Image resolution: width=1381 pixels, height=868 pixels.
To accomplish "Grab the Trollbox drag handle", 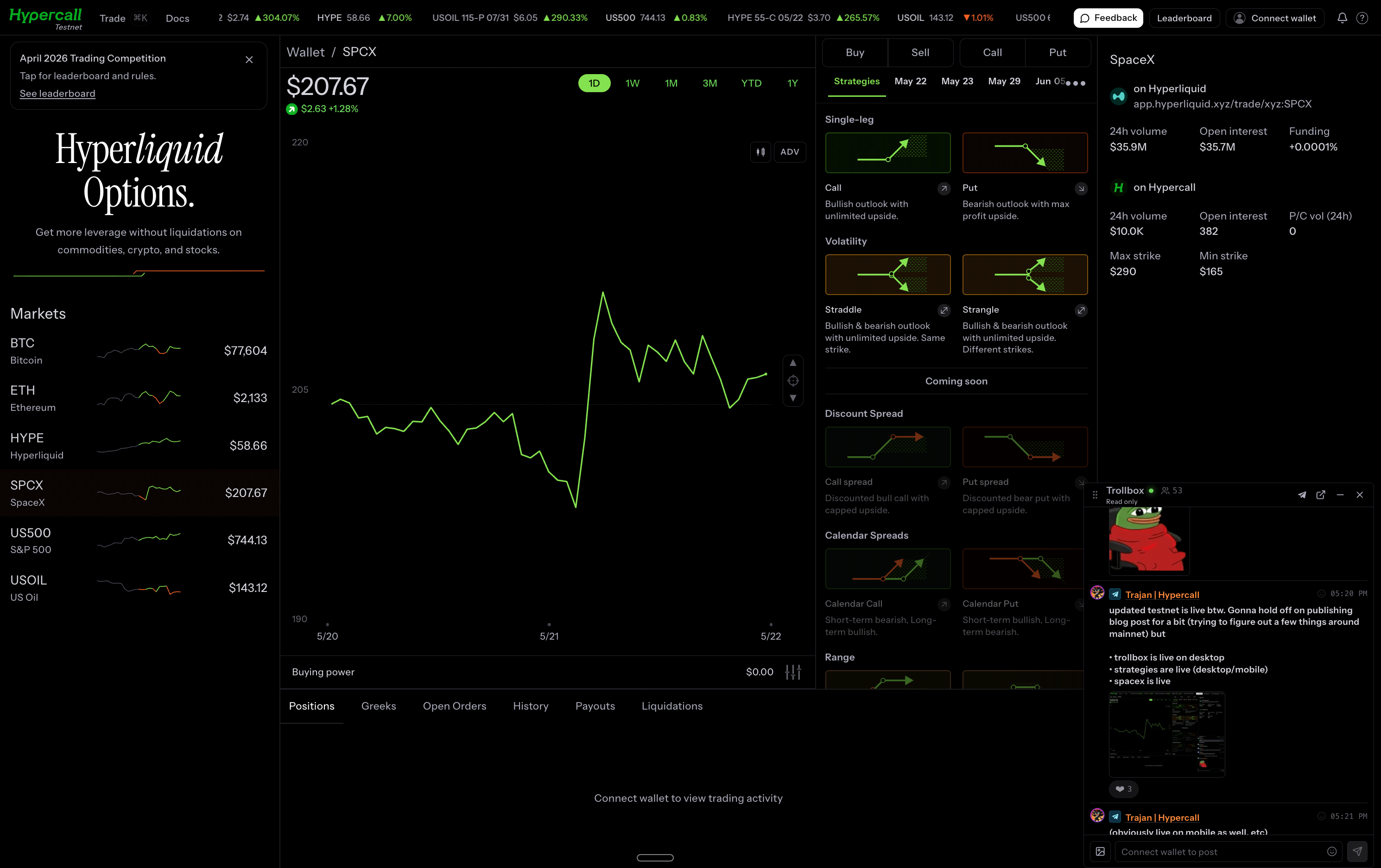I will (1095, 495).
